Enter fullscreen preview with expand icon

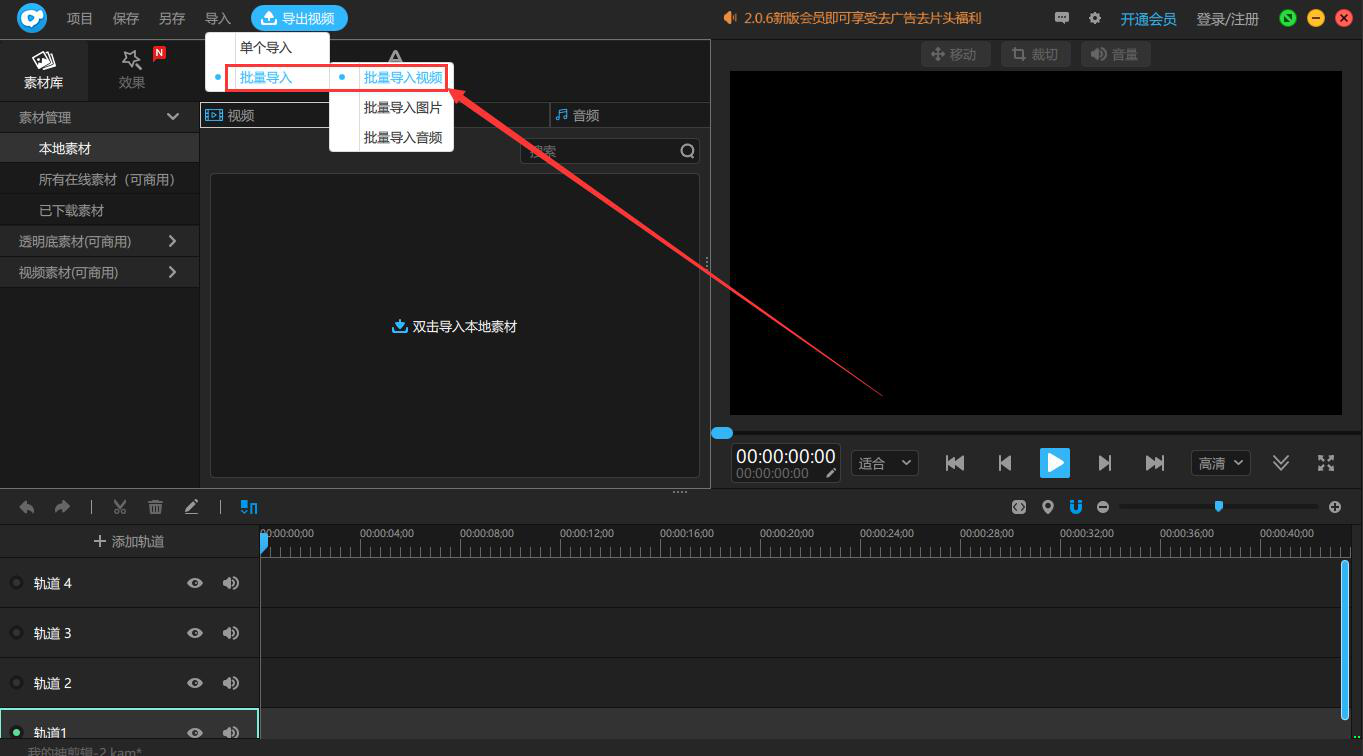(1326, 463)
